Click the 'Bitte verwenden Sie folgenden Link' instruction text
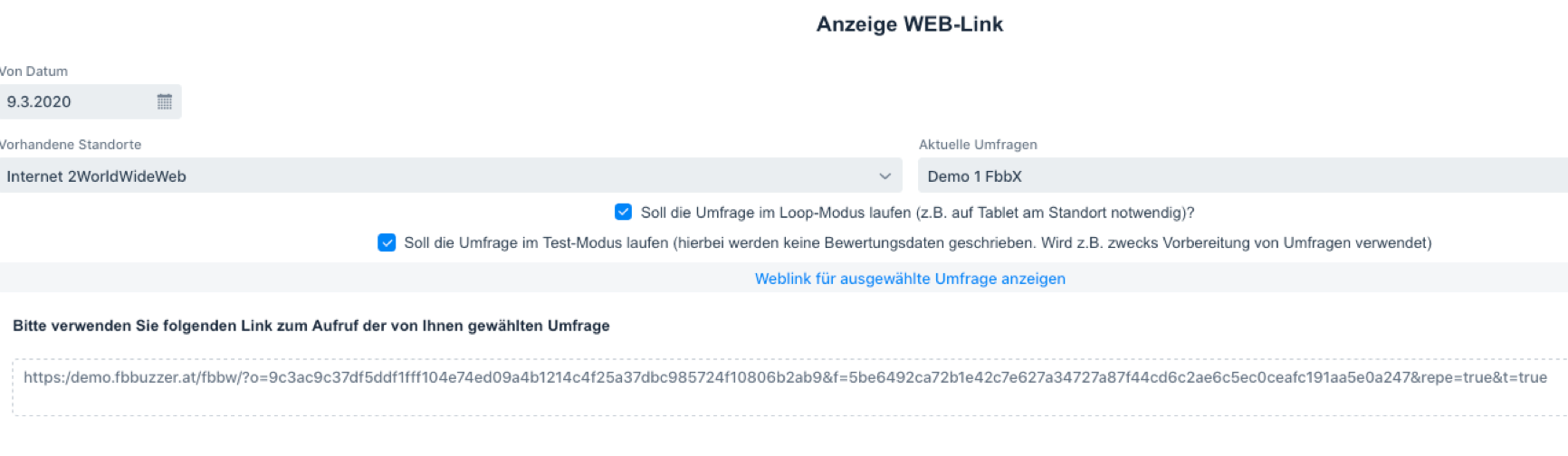 [311, 326]
